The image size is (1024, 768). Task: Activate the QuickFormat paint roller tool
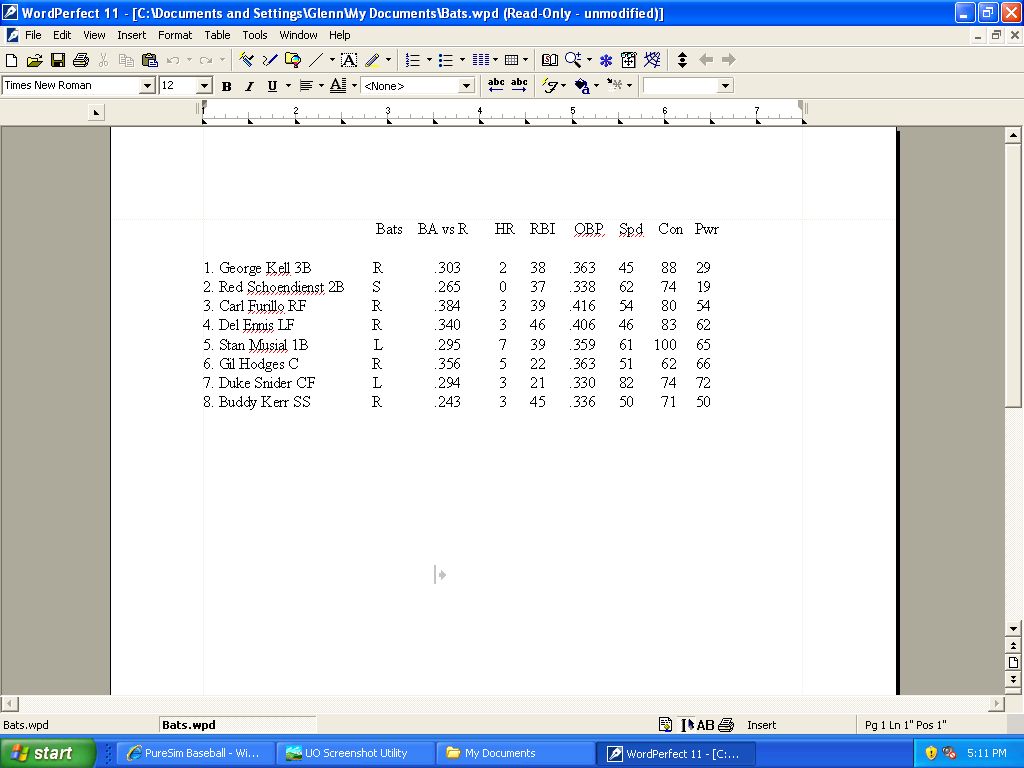pyautogui.click(x=246, y=60)
